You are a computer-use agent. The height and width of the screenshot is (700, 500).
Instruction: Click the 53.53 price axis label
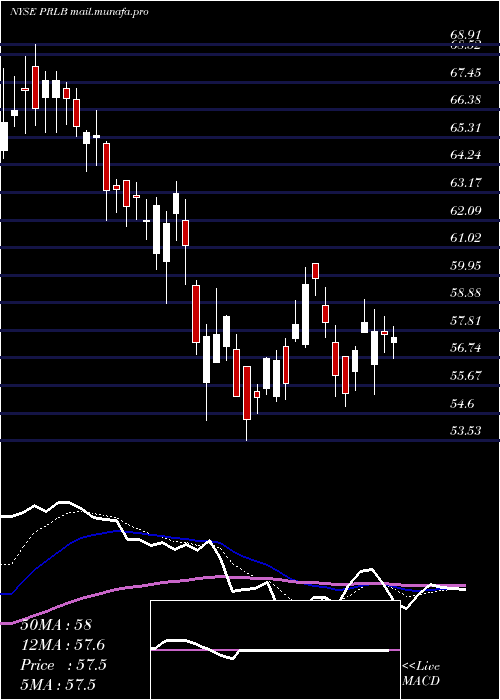pyautogui.click(x=466, y=430)
